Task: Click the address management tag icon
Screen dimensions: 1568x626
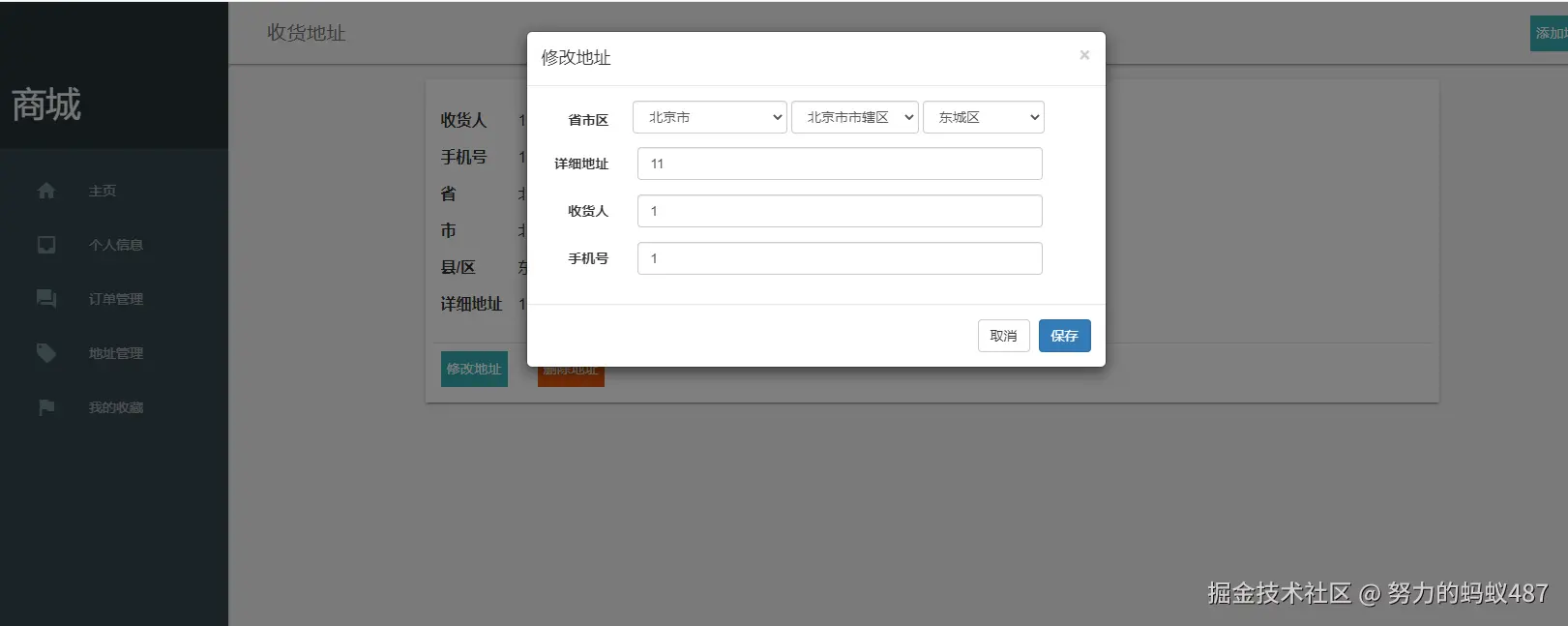Action: 46,353
